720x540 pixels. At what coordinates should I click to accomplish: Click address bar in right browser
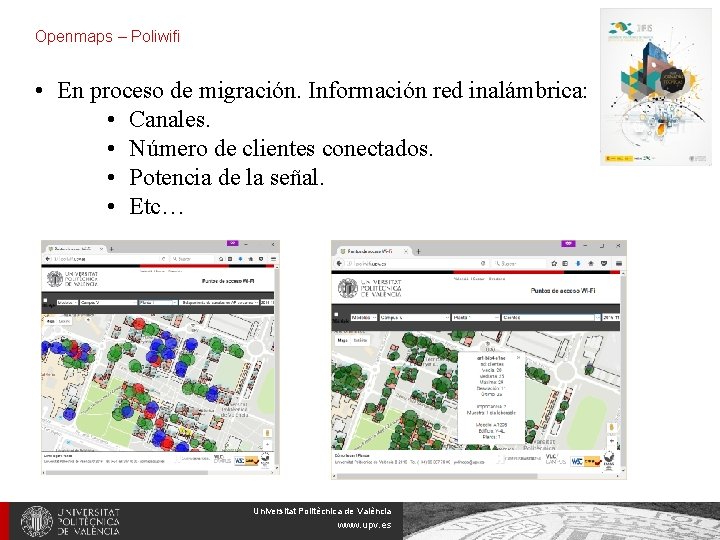click(416, 264)
